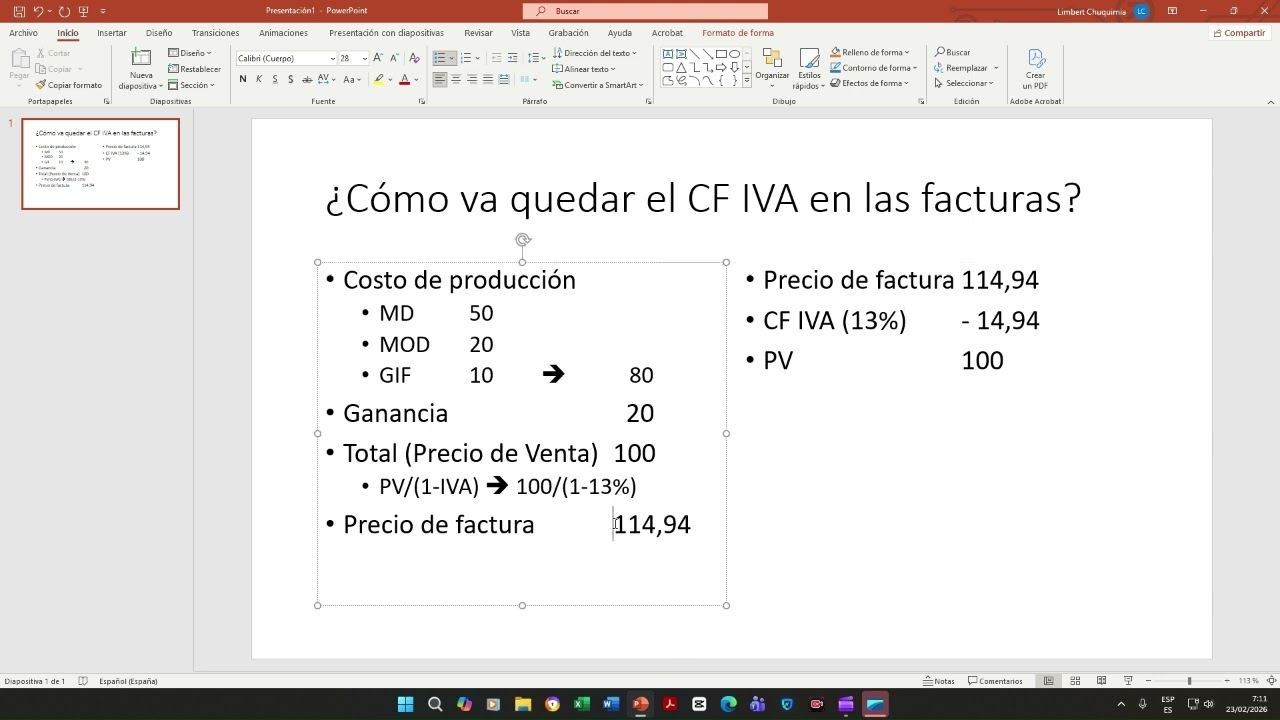Open Archivo tab
The width and height of the screenshot is (1280, 720).
(23, 33)
